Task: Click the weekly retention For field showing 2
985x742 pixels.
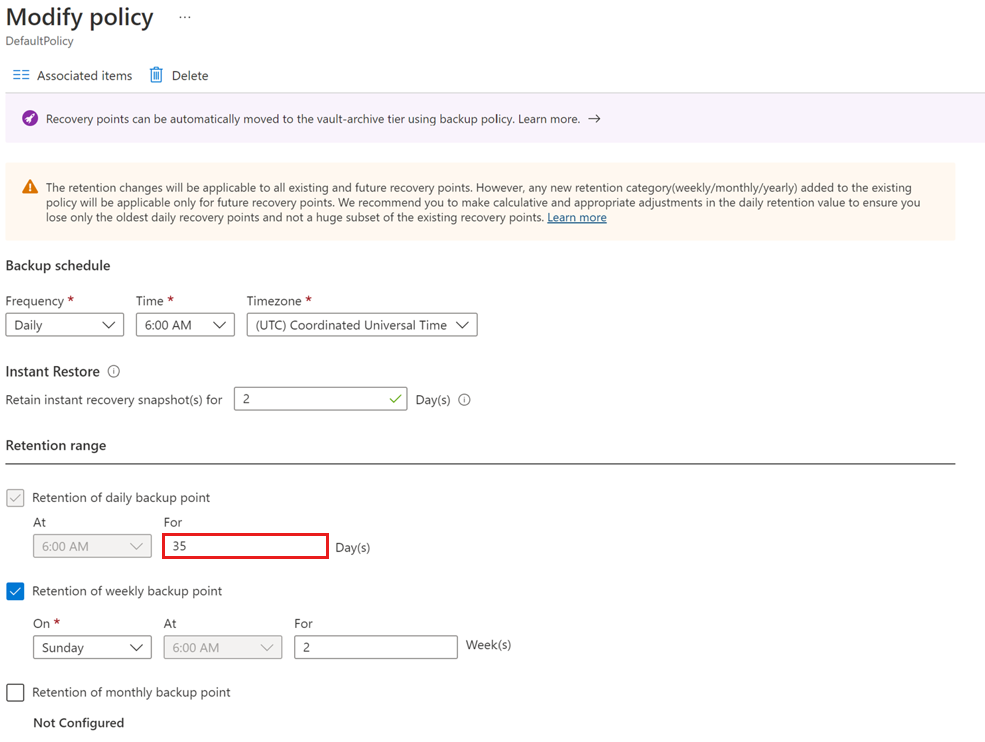Action: click(x=375, y=647)
